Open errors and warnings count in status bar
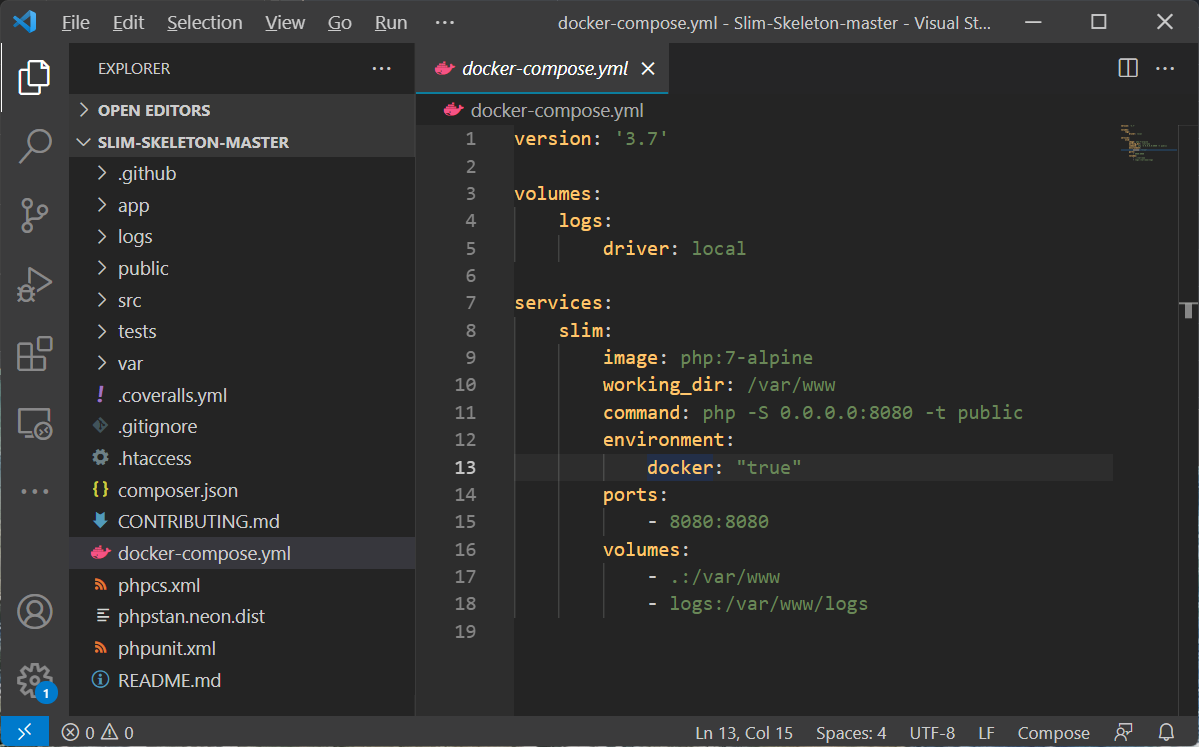This screenshot has height=747, width=1199. coord(97,732)
